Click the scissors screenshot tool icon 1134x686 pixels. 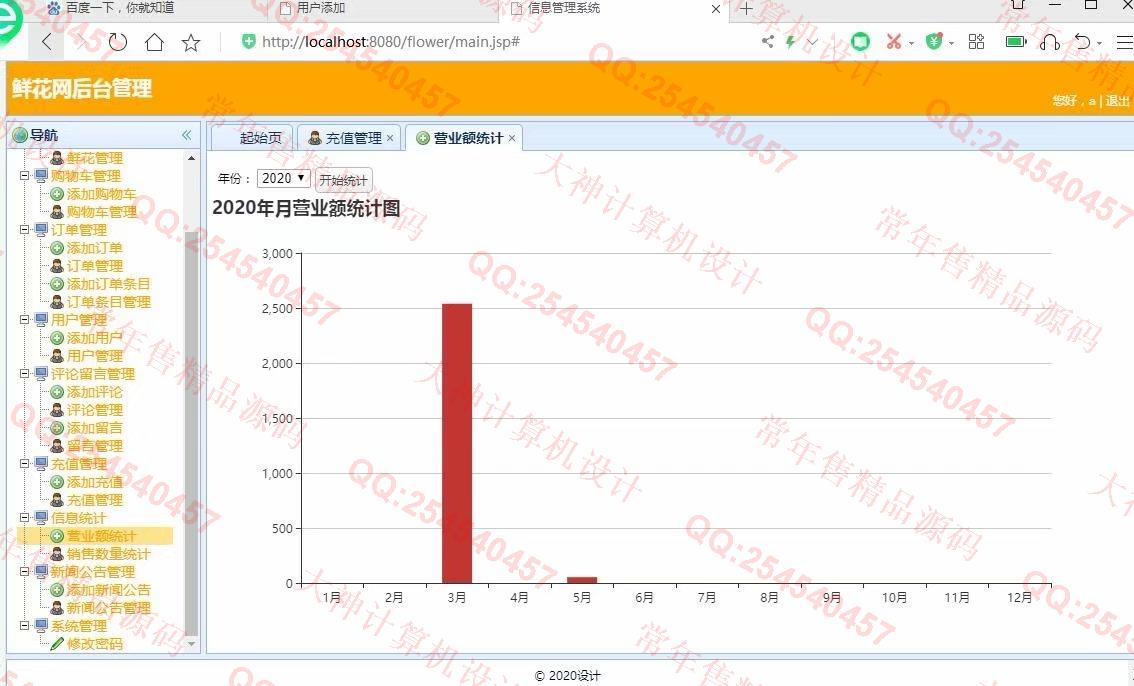894,41
